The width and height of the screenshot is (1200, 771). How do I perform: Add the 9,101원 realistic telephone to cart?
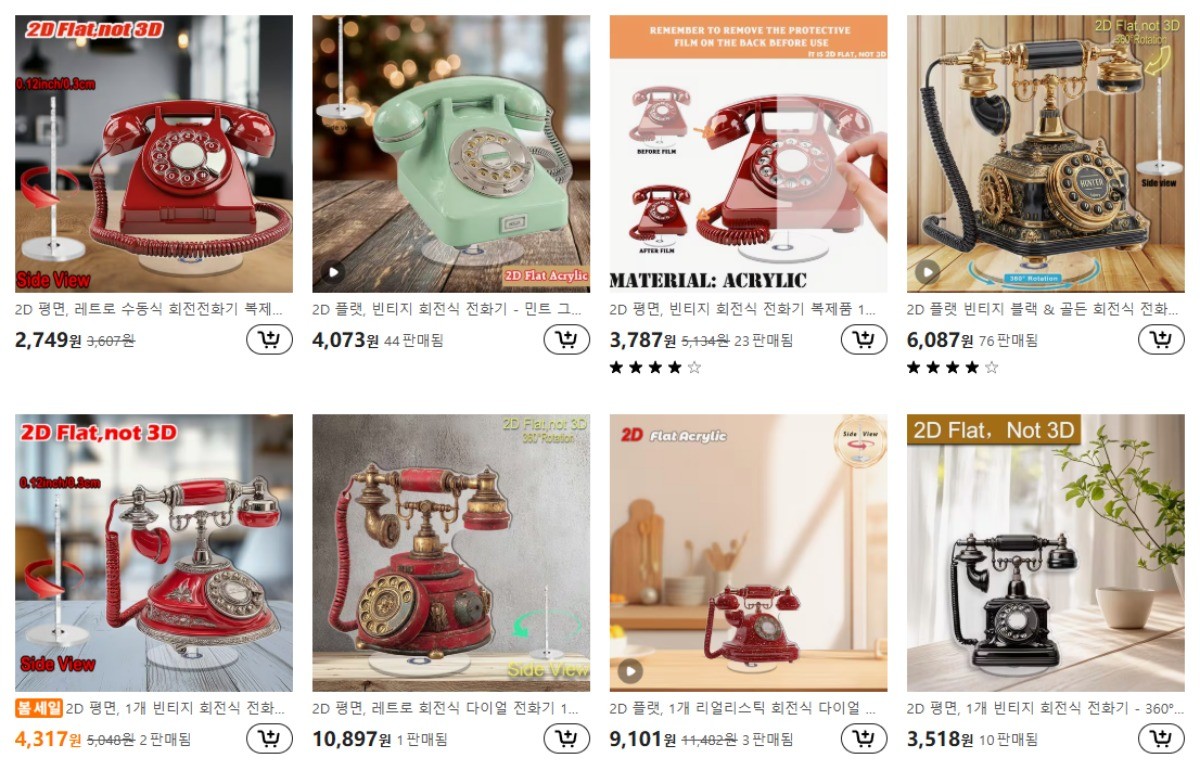[x=864, y=739]
